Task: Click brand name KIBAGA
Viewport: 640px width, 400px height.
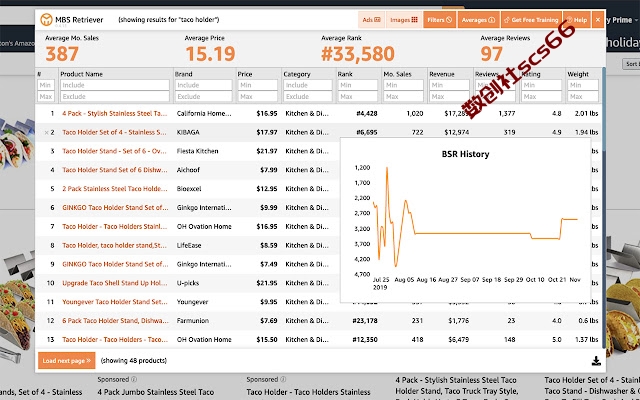Action: pos(188,132)
